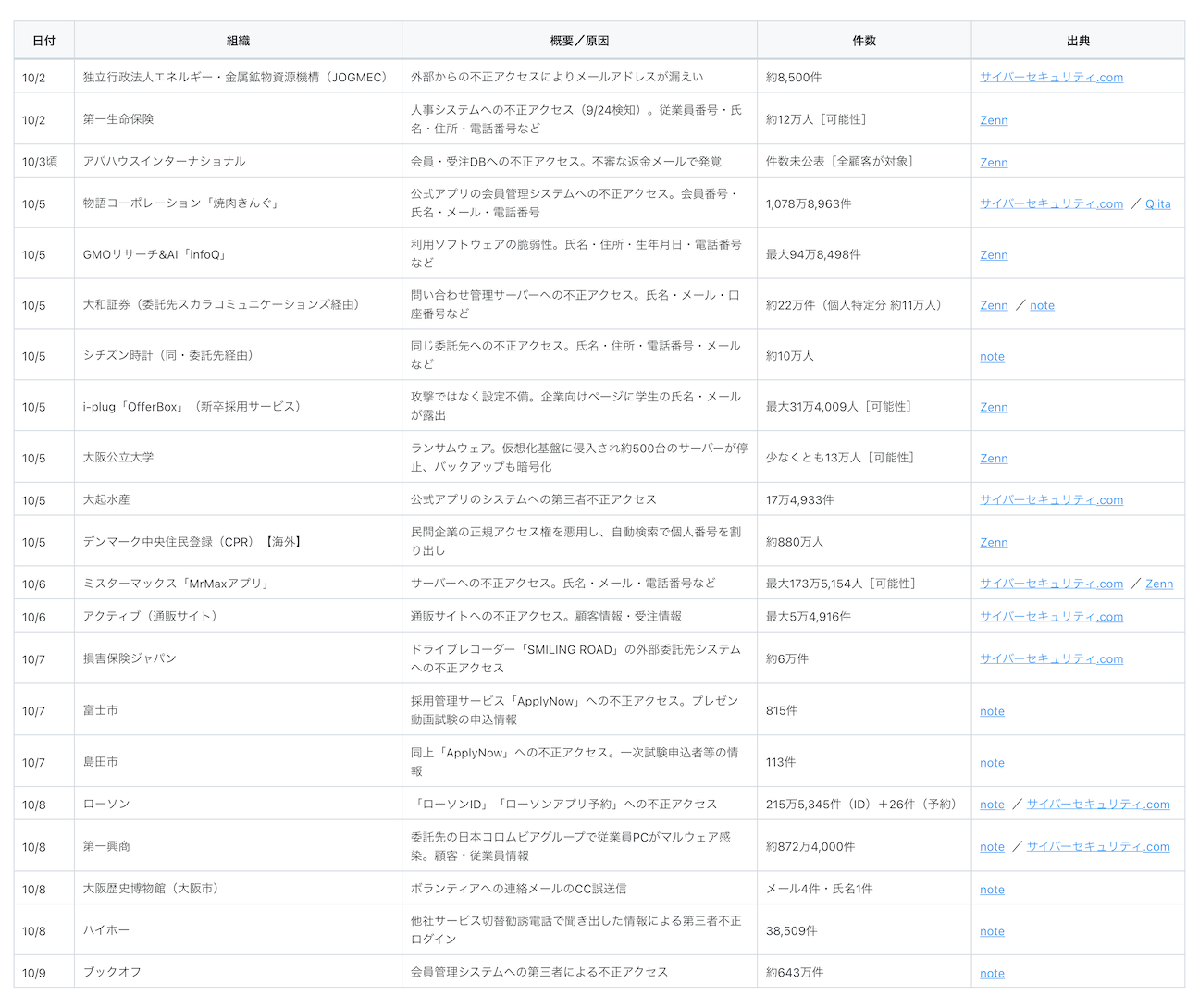Open note link in 第一興商 row
Viewport: 1199px width, 1008px height.
tap(992, 847)
